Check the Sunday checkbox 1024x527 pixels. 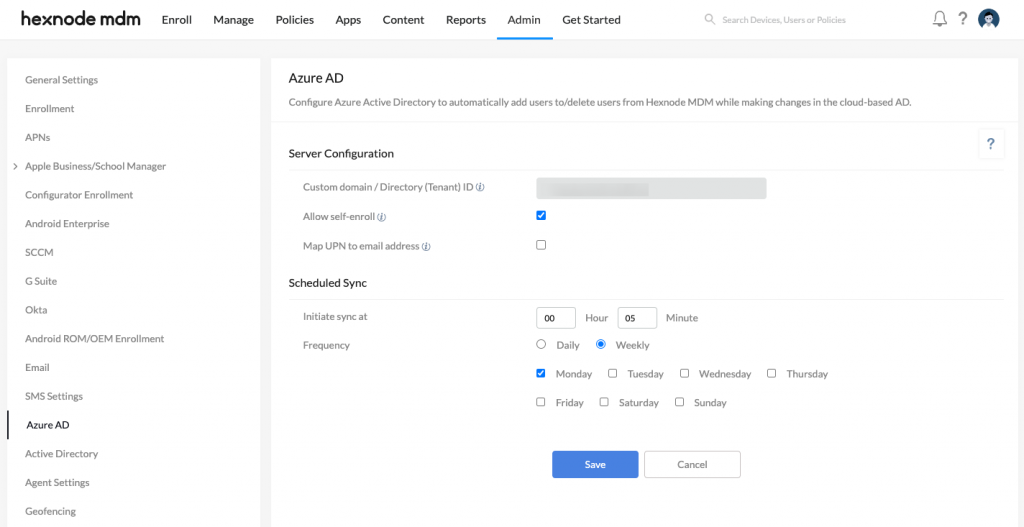click(x=679, y=402)
